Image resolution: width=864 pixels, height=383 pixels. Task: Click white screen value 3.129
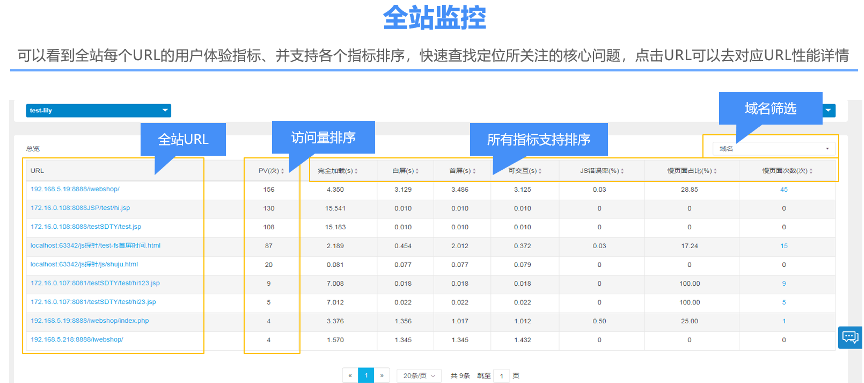pyautogui.click(x=403, y=189)
